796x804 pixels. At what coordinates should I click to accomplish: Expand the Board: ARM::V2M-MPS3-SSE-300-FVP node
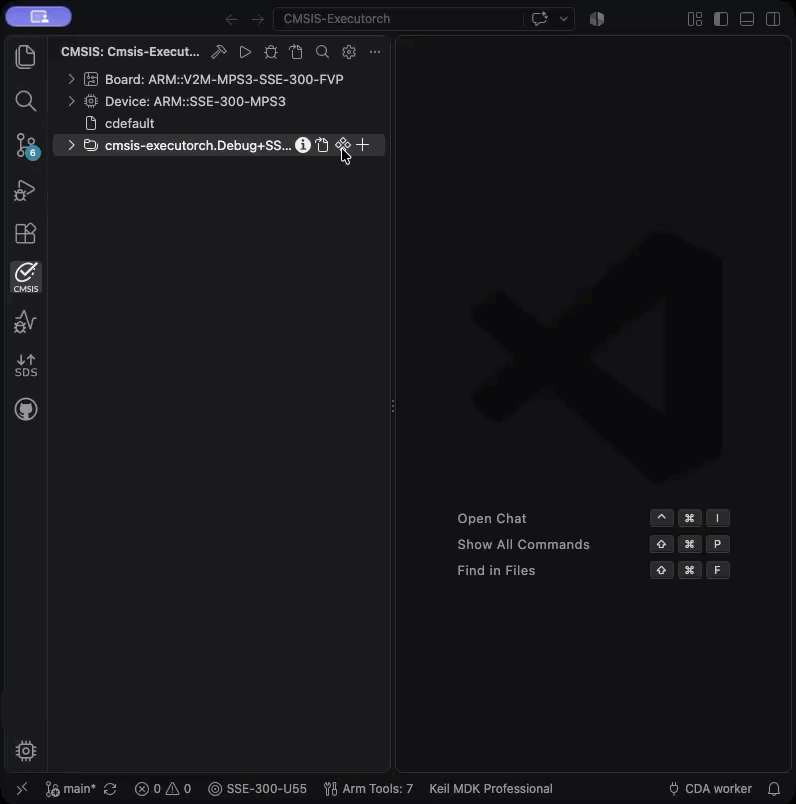coord(71,79)
